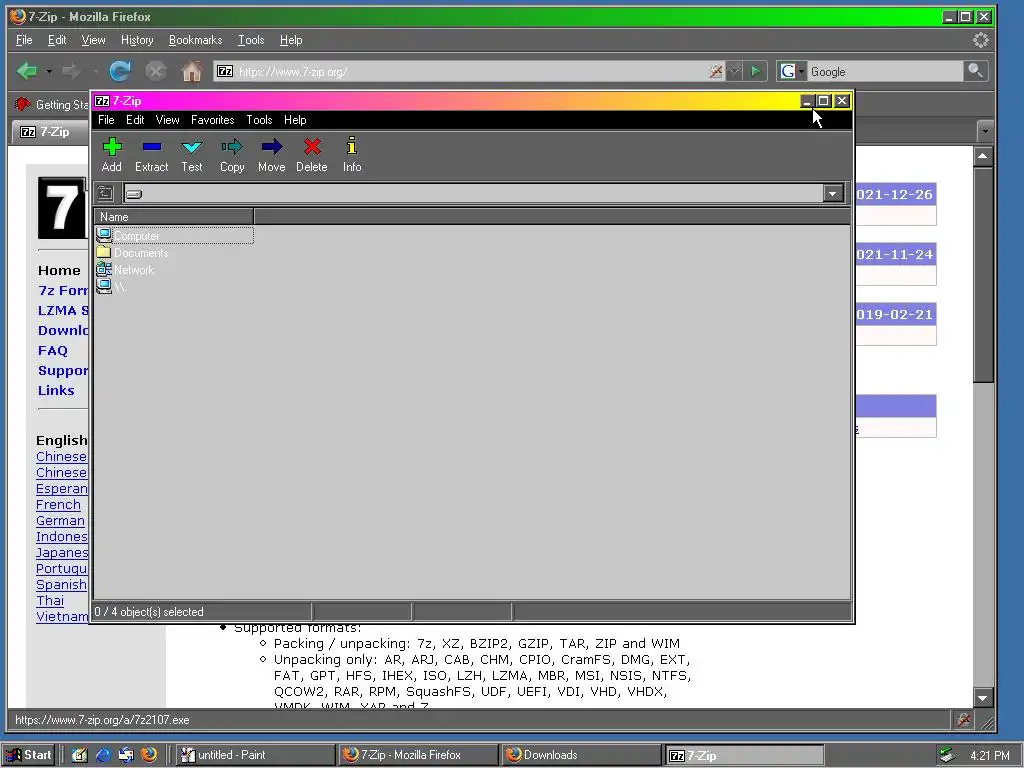Click the Firefox page scroll up arrow

tap(983, 157)
